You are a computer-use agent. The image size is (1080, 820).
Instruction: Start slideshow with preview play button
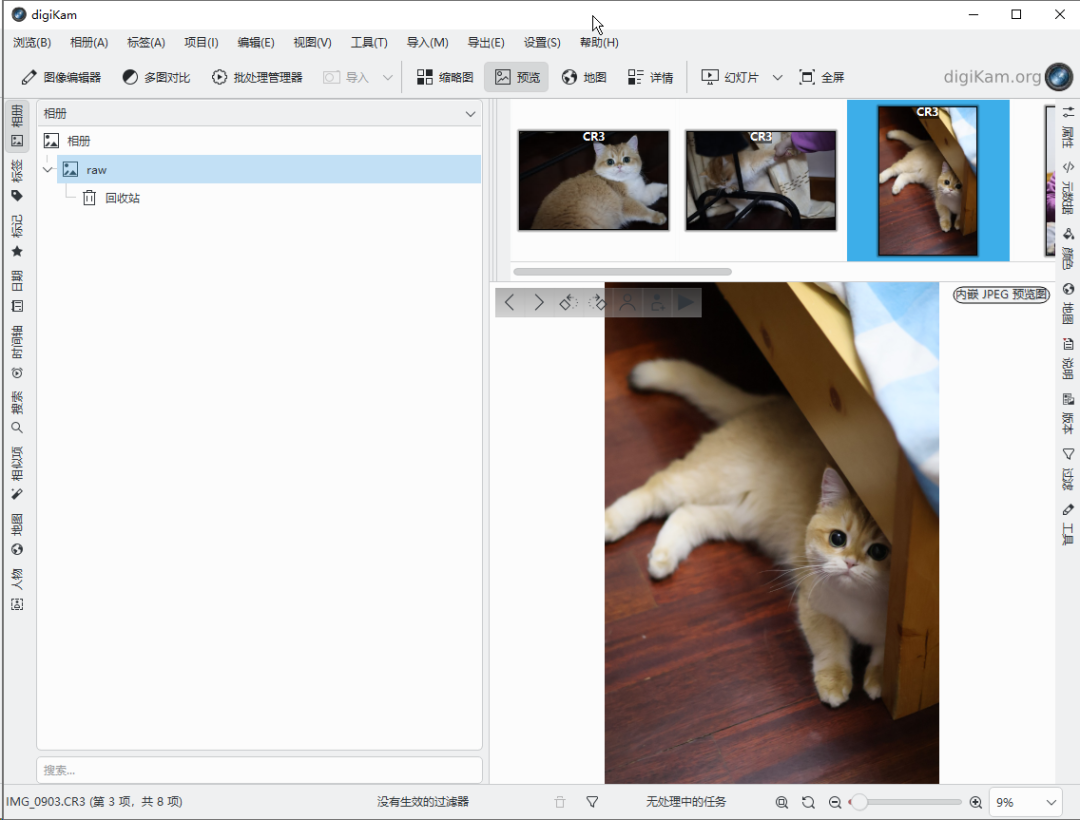pos(686,302)
